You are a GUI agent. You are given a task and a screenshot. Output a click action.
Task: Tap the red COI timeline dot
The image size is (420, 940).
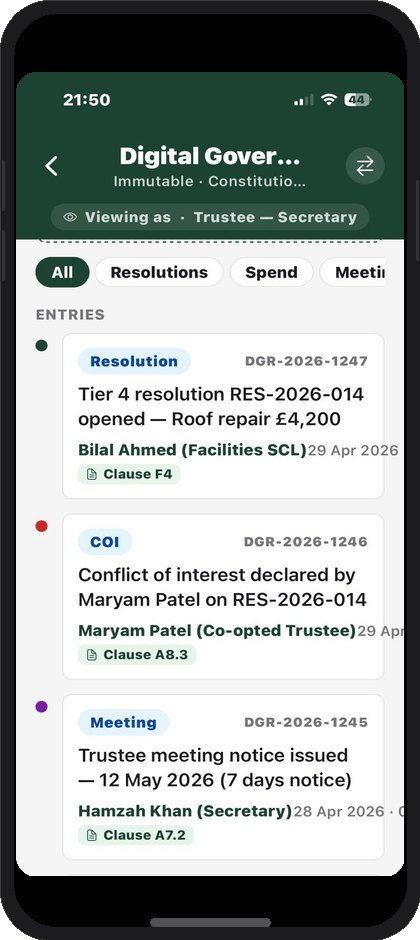pos(41,526)
